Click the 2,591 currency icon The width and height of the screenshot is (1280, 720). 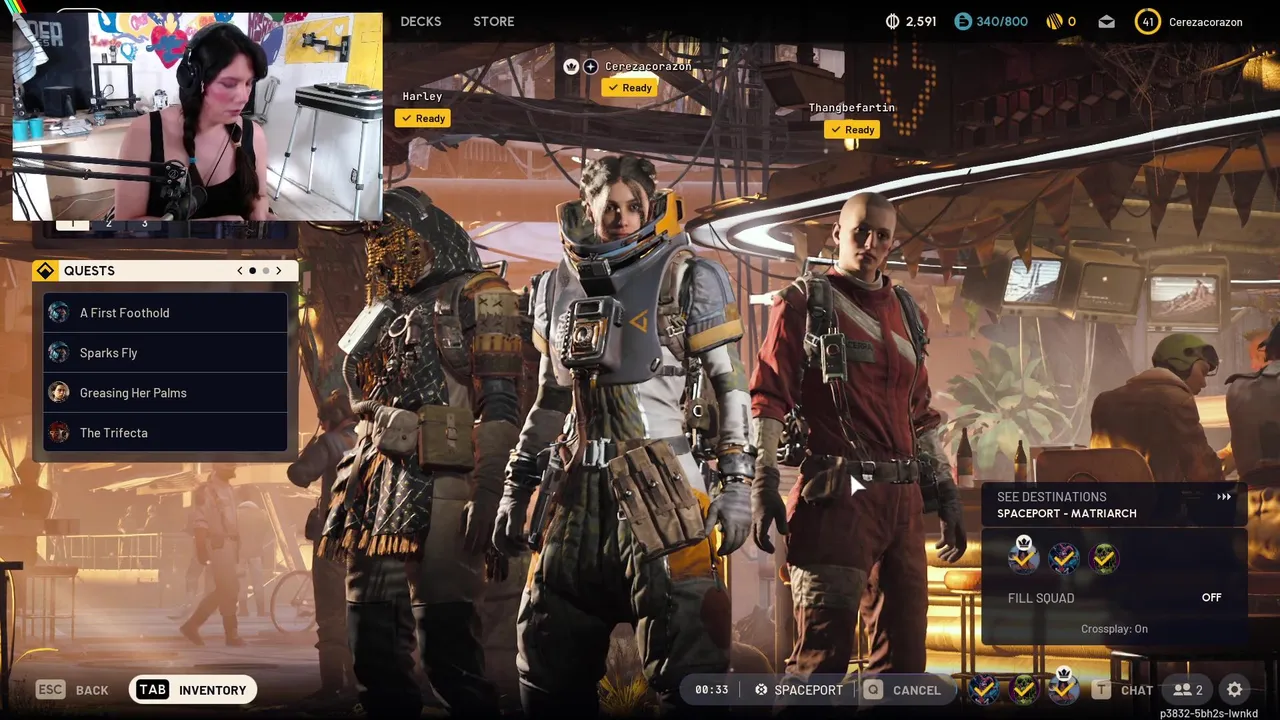coord(893,21)
